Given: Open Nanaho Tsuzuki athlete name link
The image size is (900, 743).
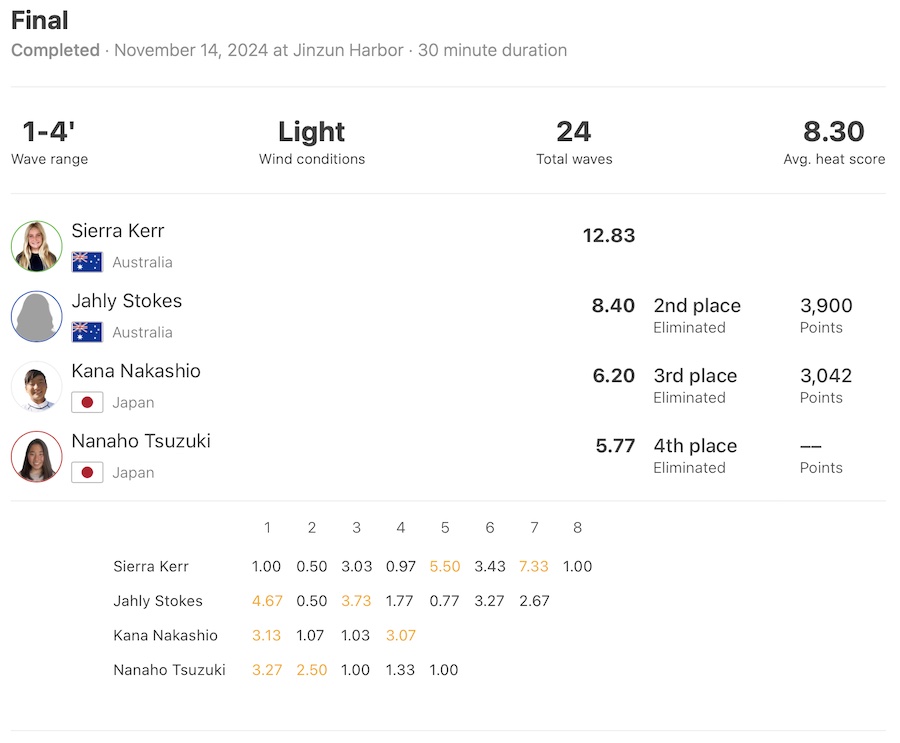Looking at the screenshot, I should (x=141, y=441).
